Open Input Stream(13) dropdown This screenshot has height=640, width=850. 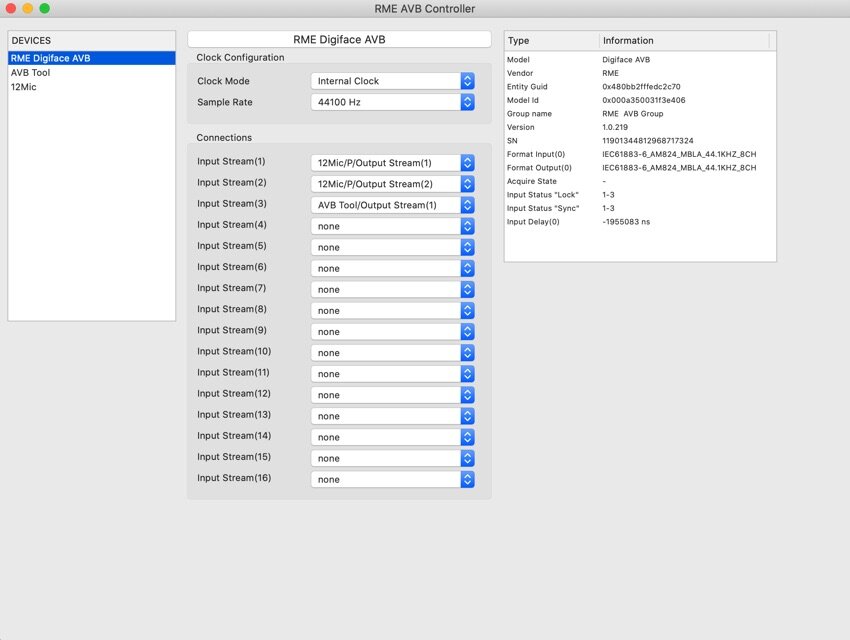(x=392, y=416)
